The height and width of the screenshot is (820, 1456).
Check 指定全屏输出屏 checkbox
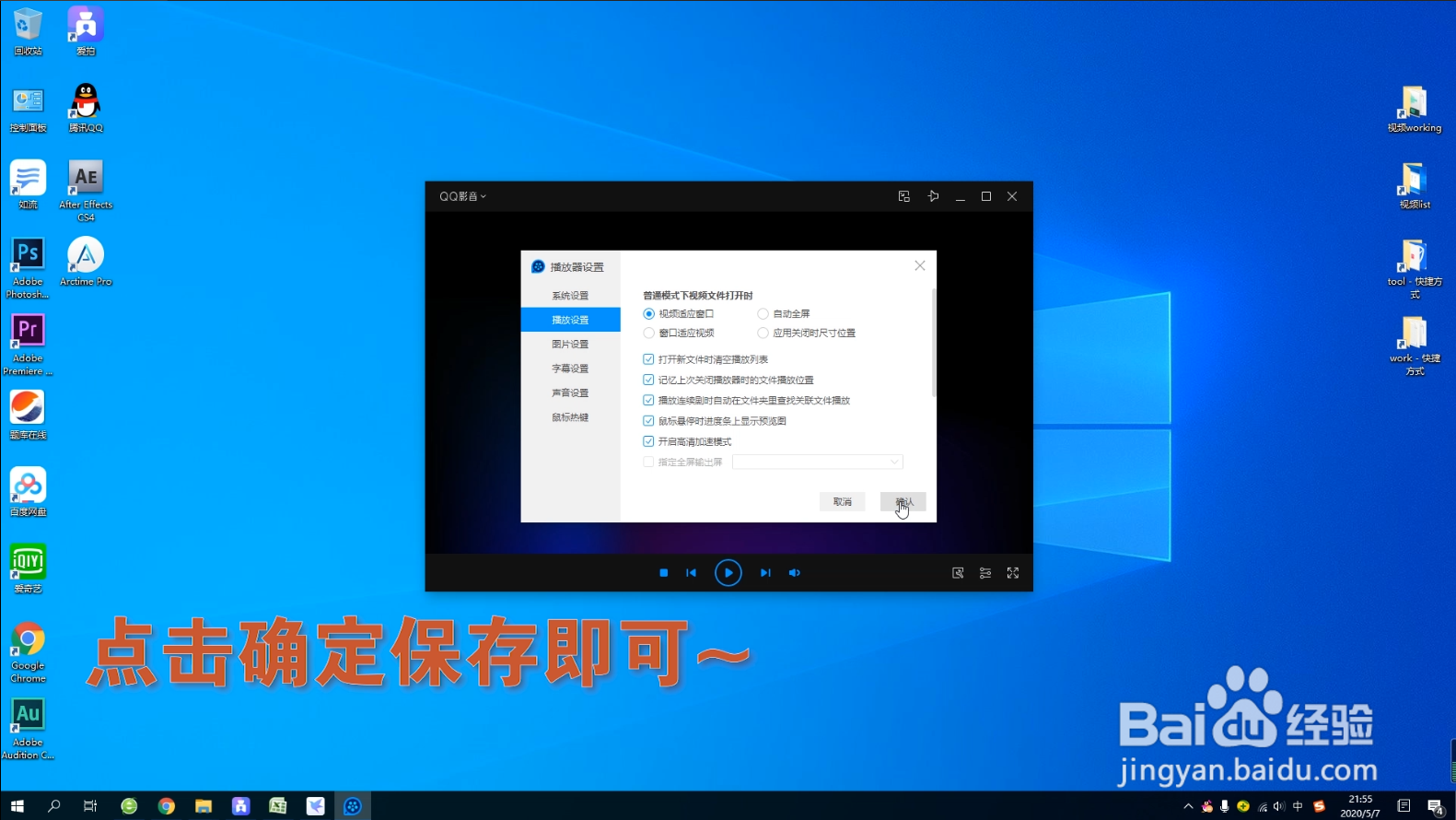(x=648, y=463)
